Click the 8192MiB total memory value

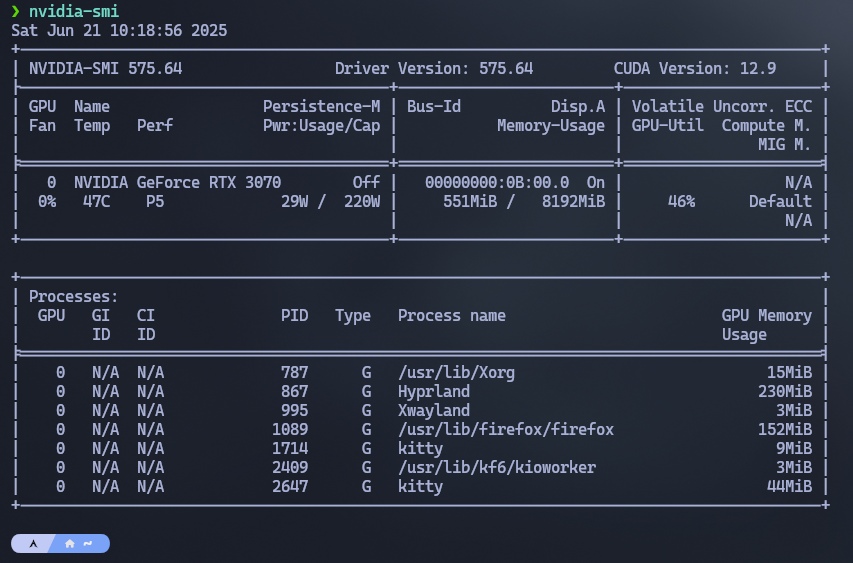[573, 202]
